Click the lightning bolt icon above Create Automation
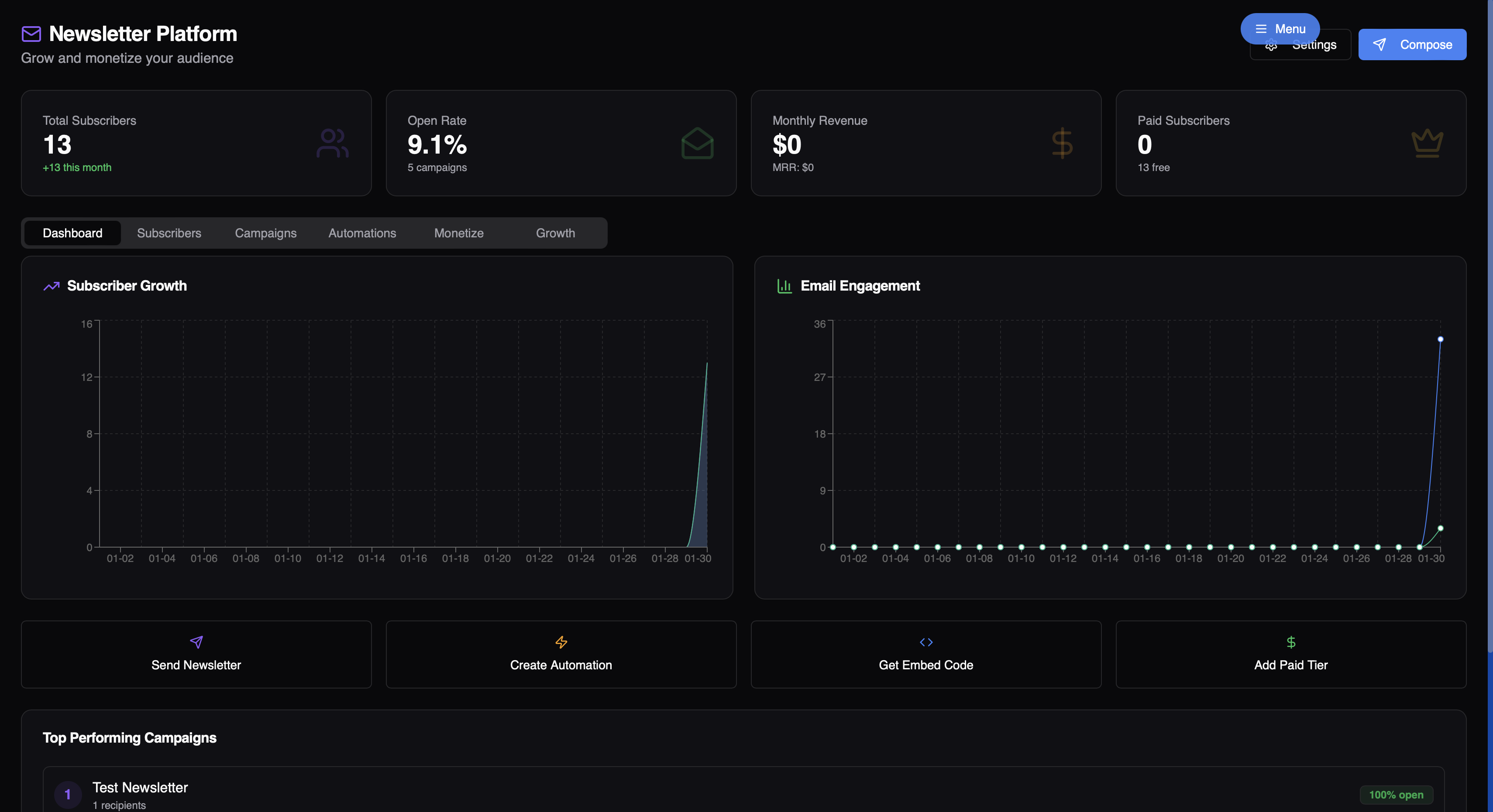This screenshot has height=812, width=1493. point(561,642)
